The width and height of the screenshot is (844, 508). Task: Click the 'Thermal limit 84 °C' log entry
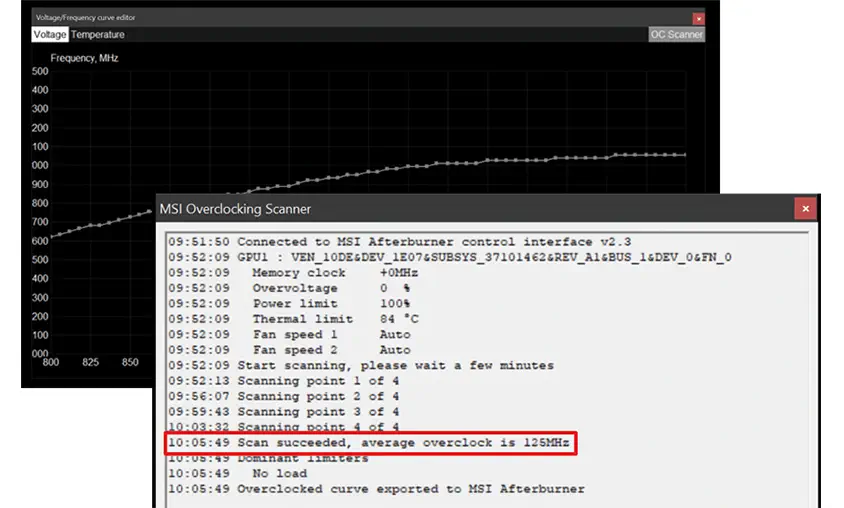pyautogui.click(x=293, y=319)
